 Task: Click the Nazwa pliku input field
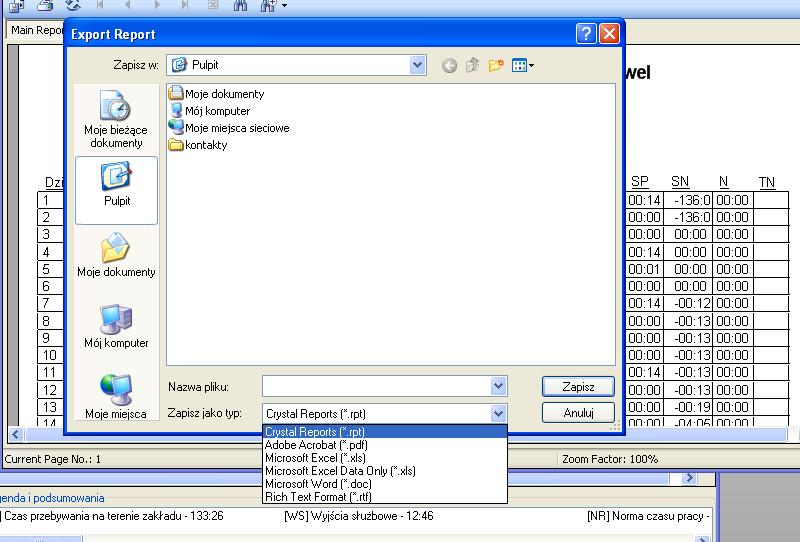point(377,386)
